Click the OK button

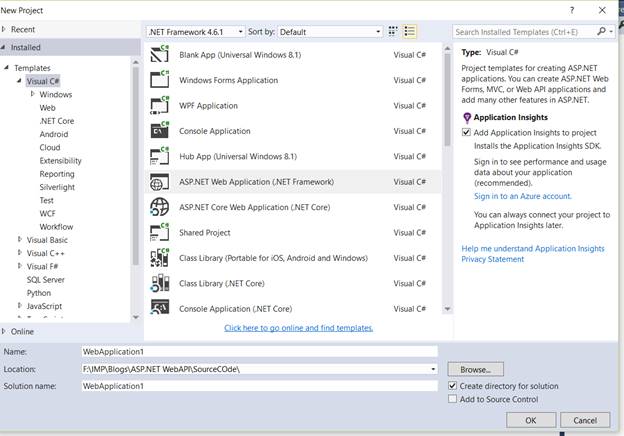(531, 420)
